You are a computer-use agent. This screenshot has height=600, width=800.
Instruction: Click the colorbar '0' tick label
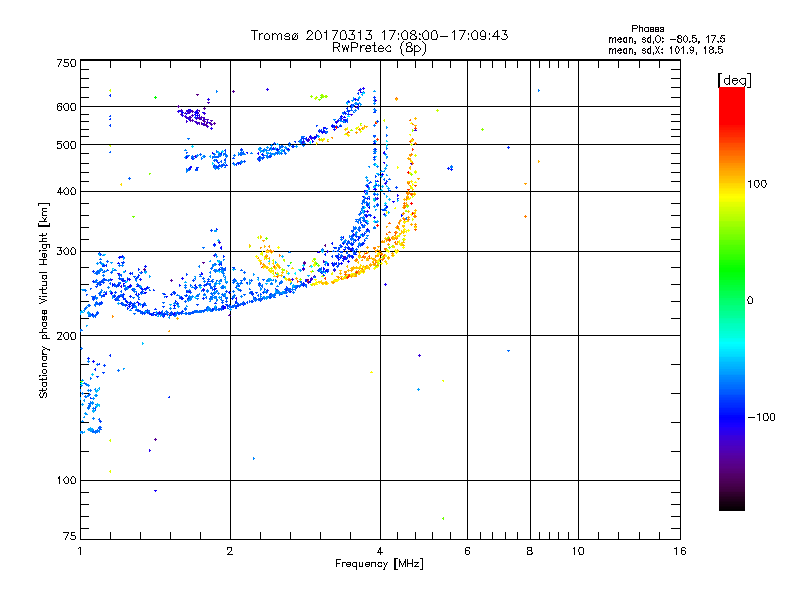[x=749, y=301]
